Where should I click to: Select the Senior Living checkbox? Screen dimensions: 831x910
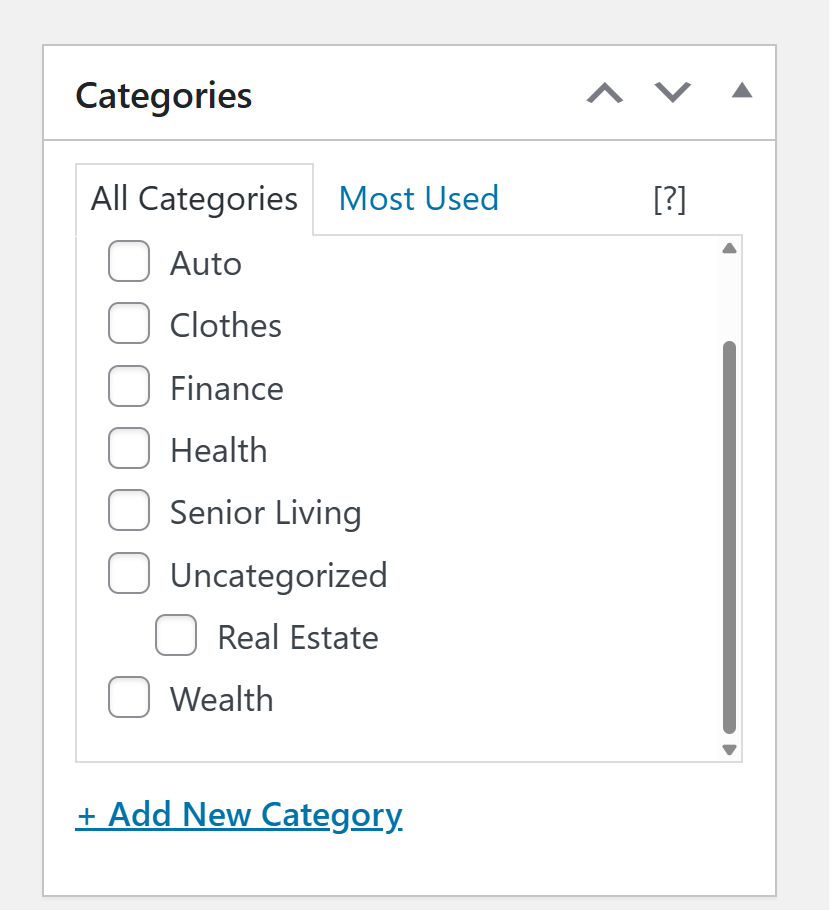tap(129, 512)
